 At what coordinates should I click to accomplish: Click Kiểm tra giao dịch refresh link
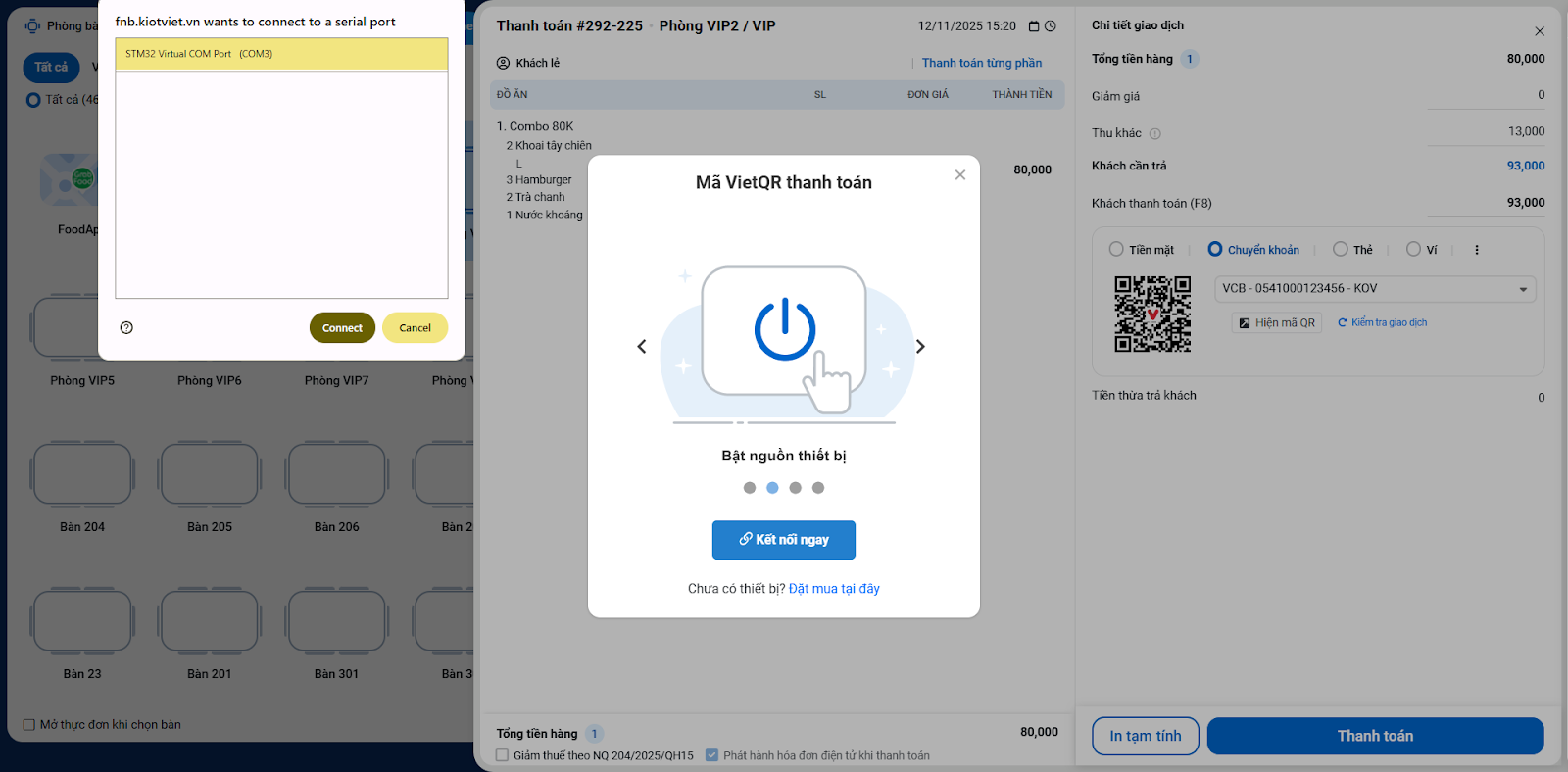(x=1382, y=322)
